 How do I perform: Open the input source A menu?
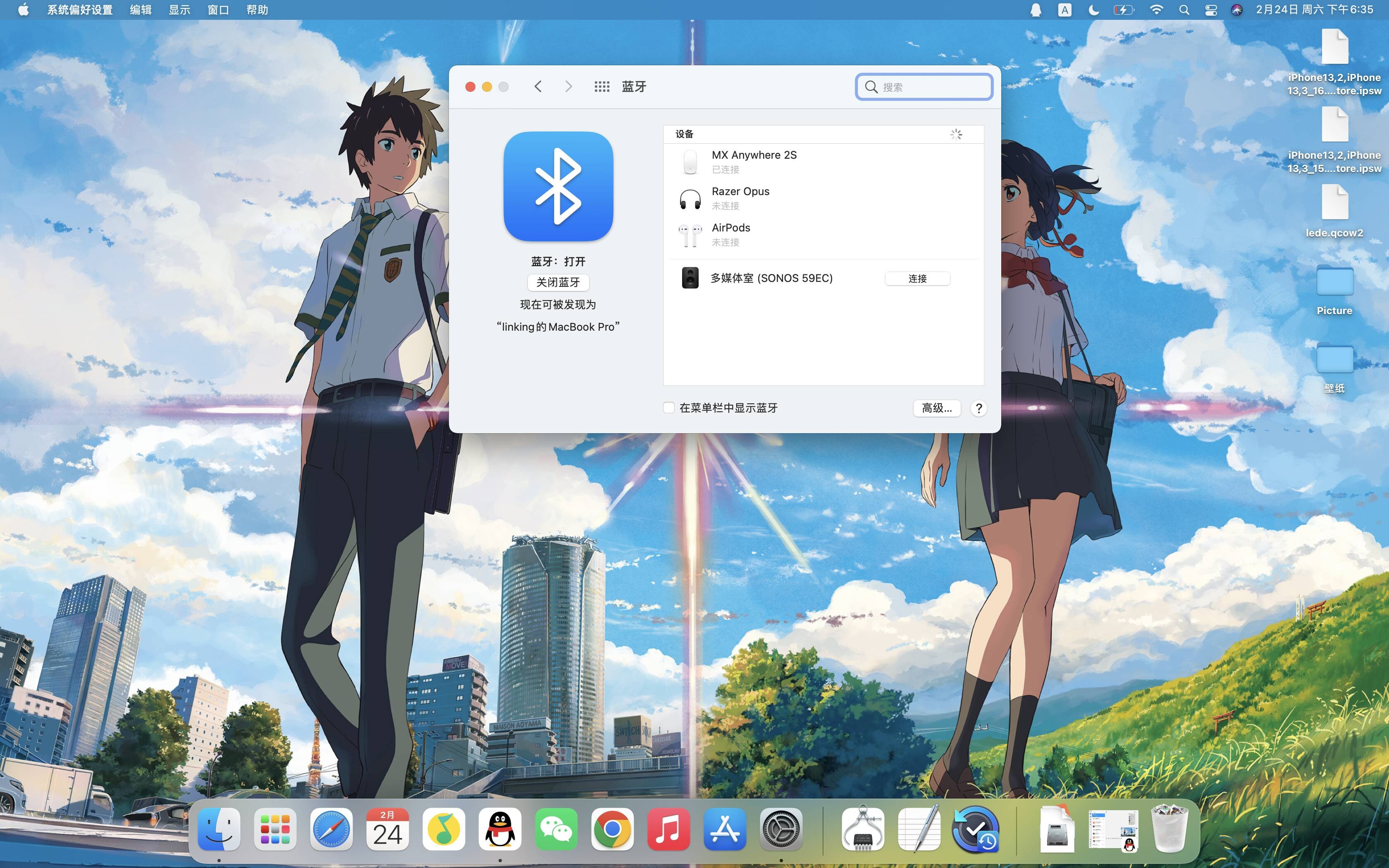(1064, 10)
